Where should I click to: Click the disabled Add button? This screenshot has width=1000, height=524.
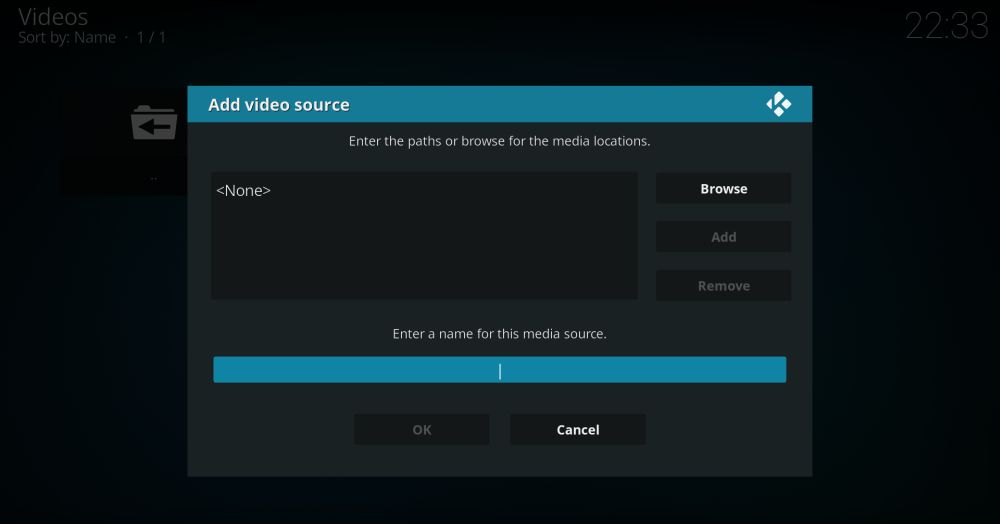coord(723,237)
